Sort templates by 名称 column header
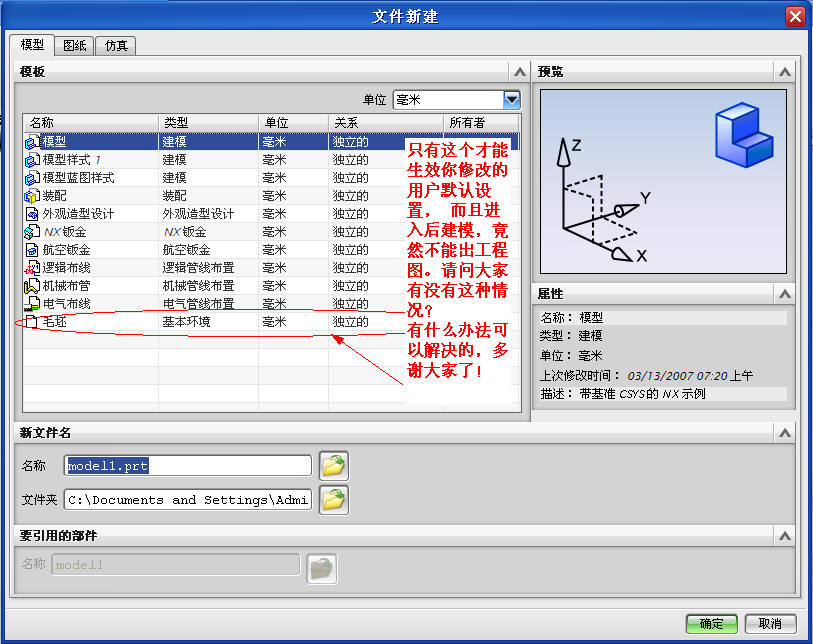The image size is (813, 644). click(x=91, y=123)
